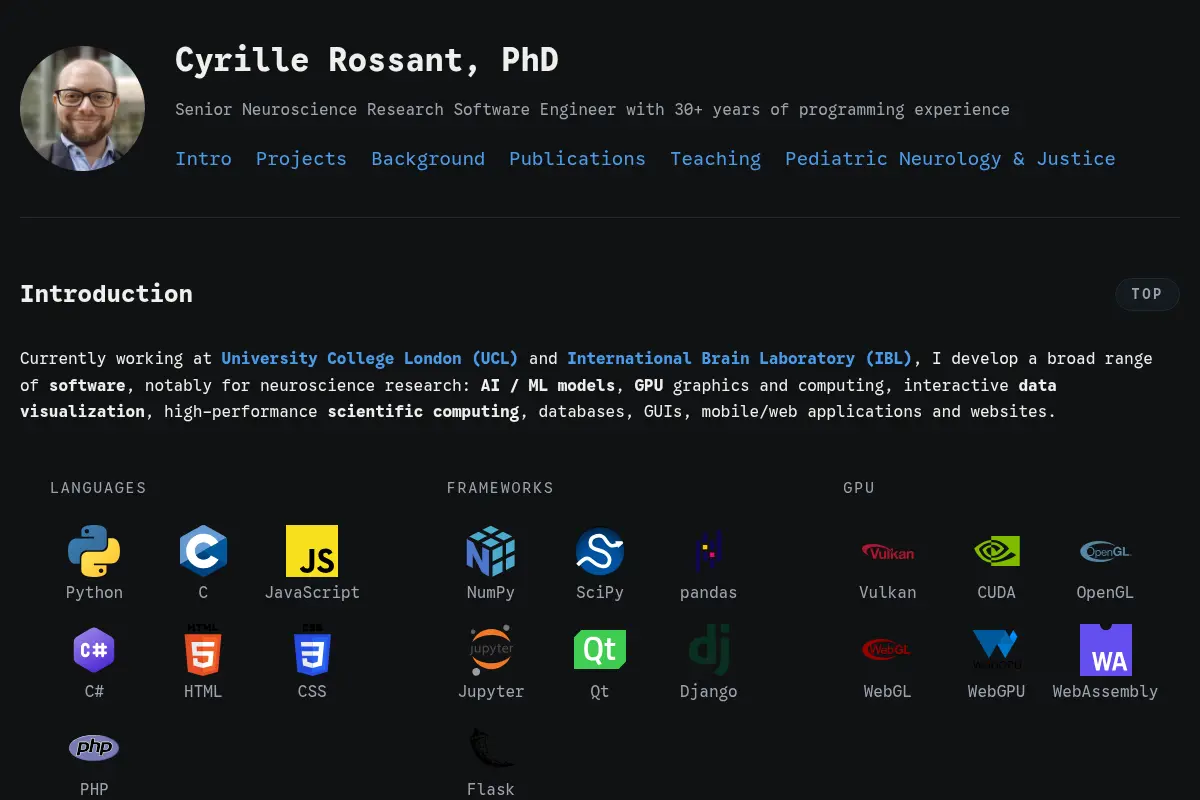The width and height of the screenshot is (1200, 800).
Task: Click the OpenGL logo icon
Action: click(1105, 551)
